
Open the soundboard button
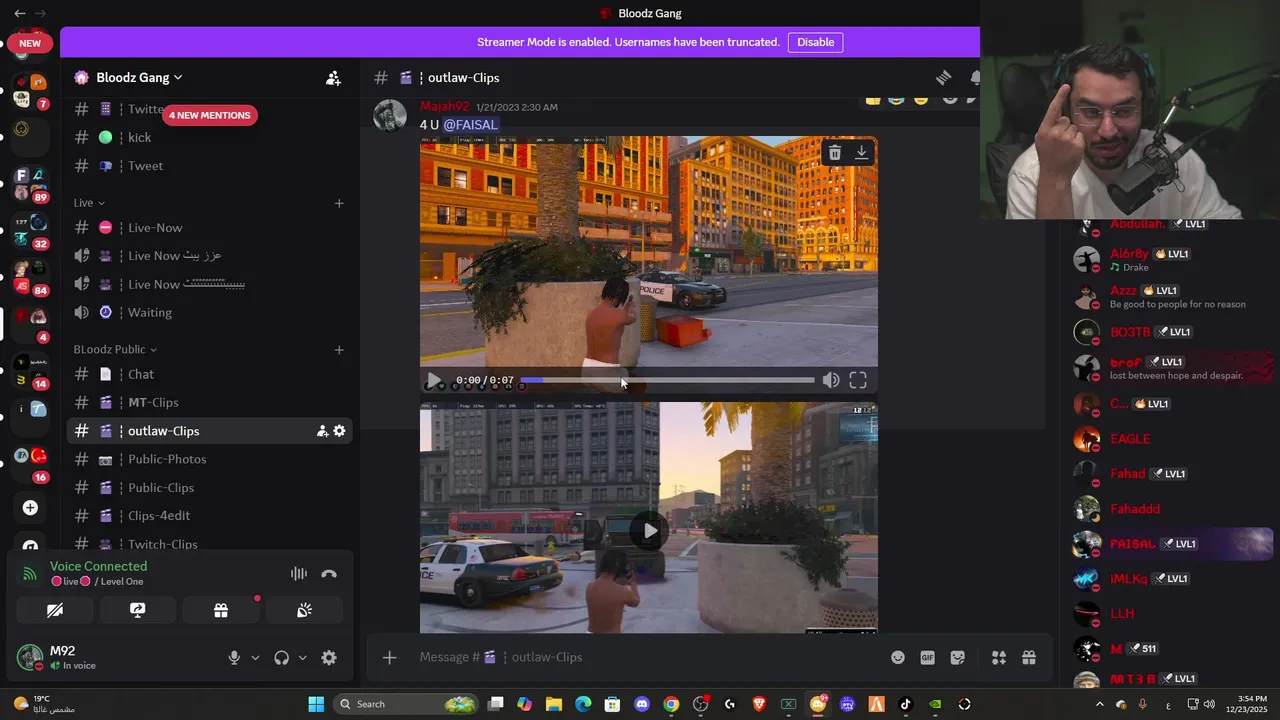click(304, 610)
